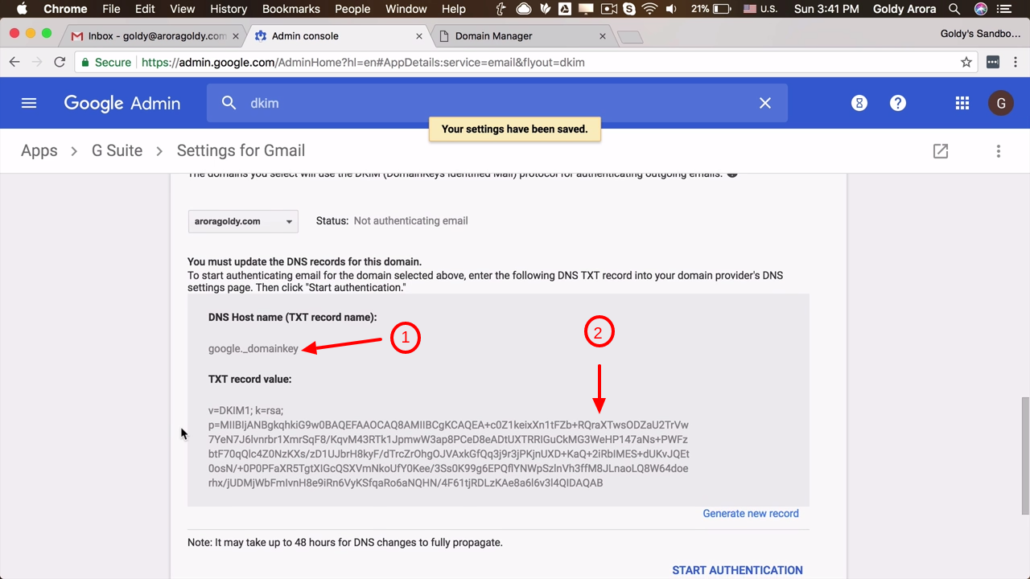
Task: Click the cloud icon in menu bar
Action: 524,9
